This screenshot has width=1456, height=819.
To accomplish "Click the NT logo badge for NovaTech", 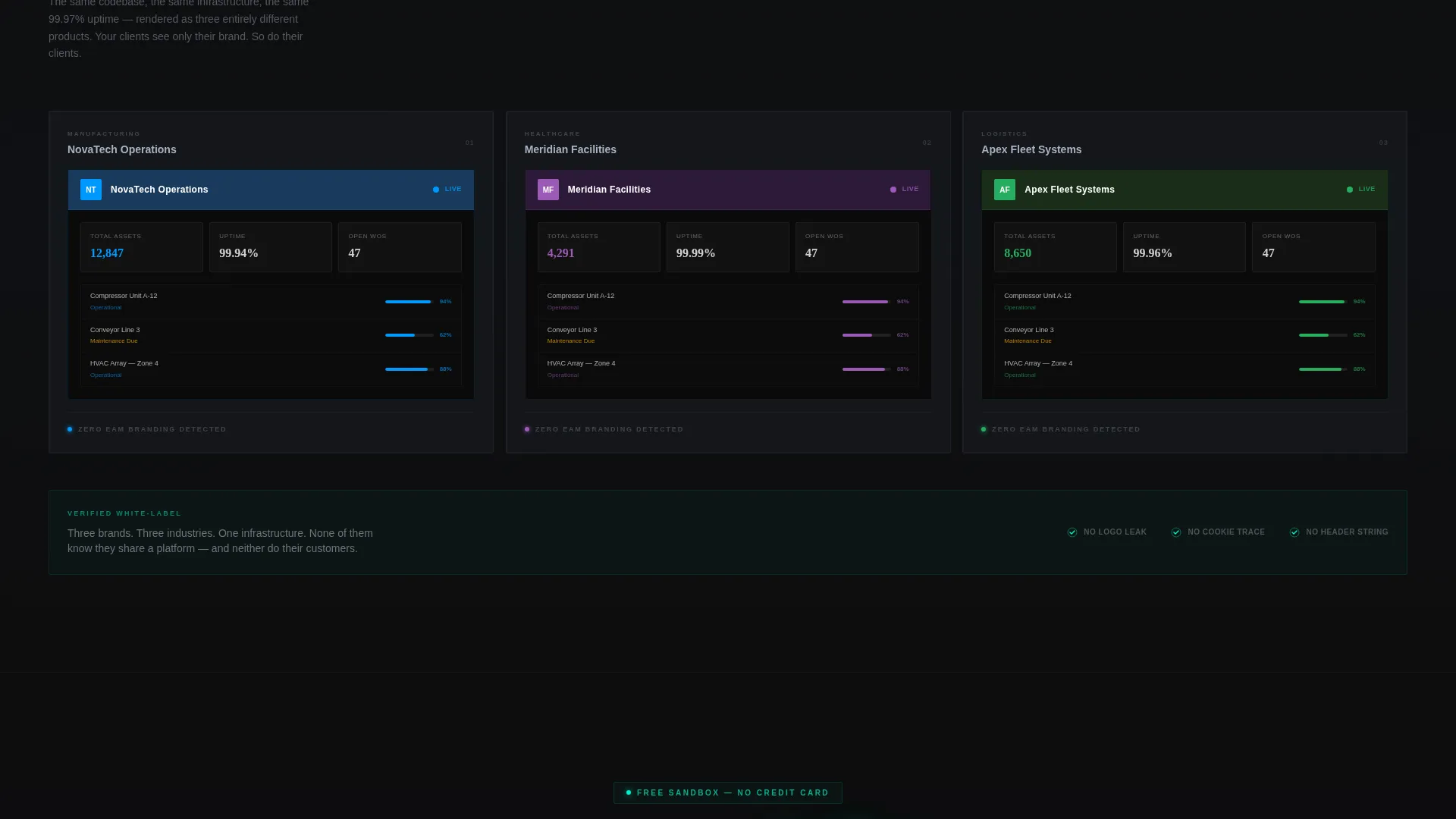I will [x=91, y=190].
